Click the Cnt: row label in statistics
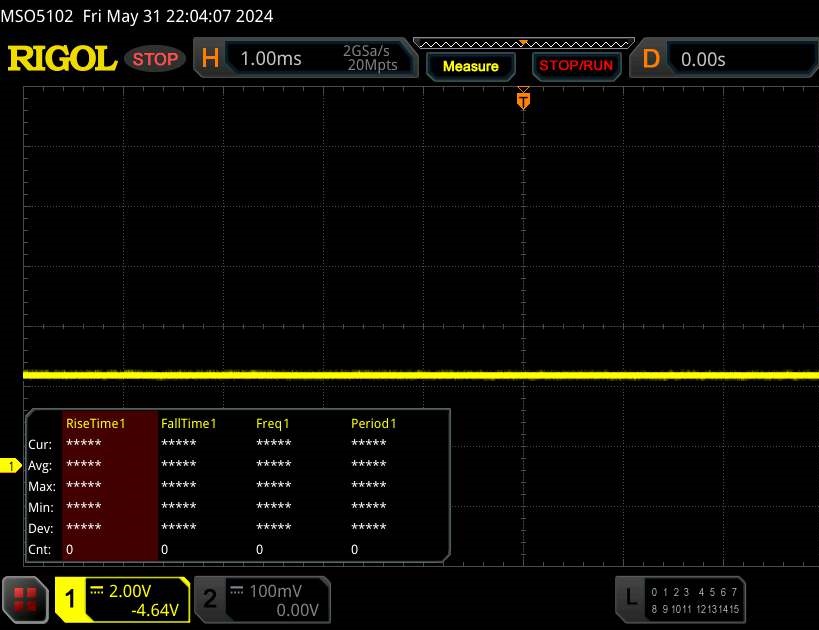Screen dimensions: 819x630 coord(40,550)
